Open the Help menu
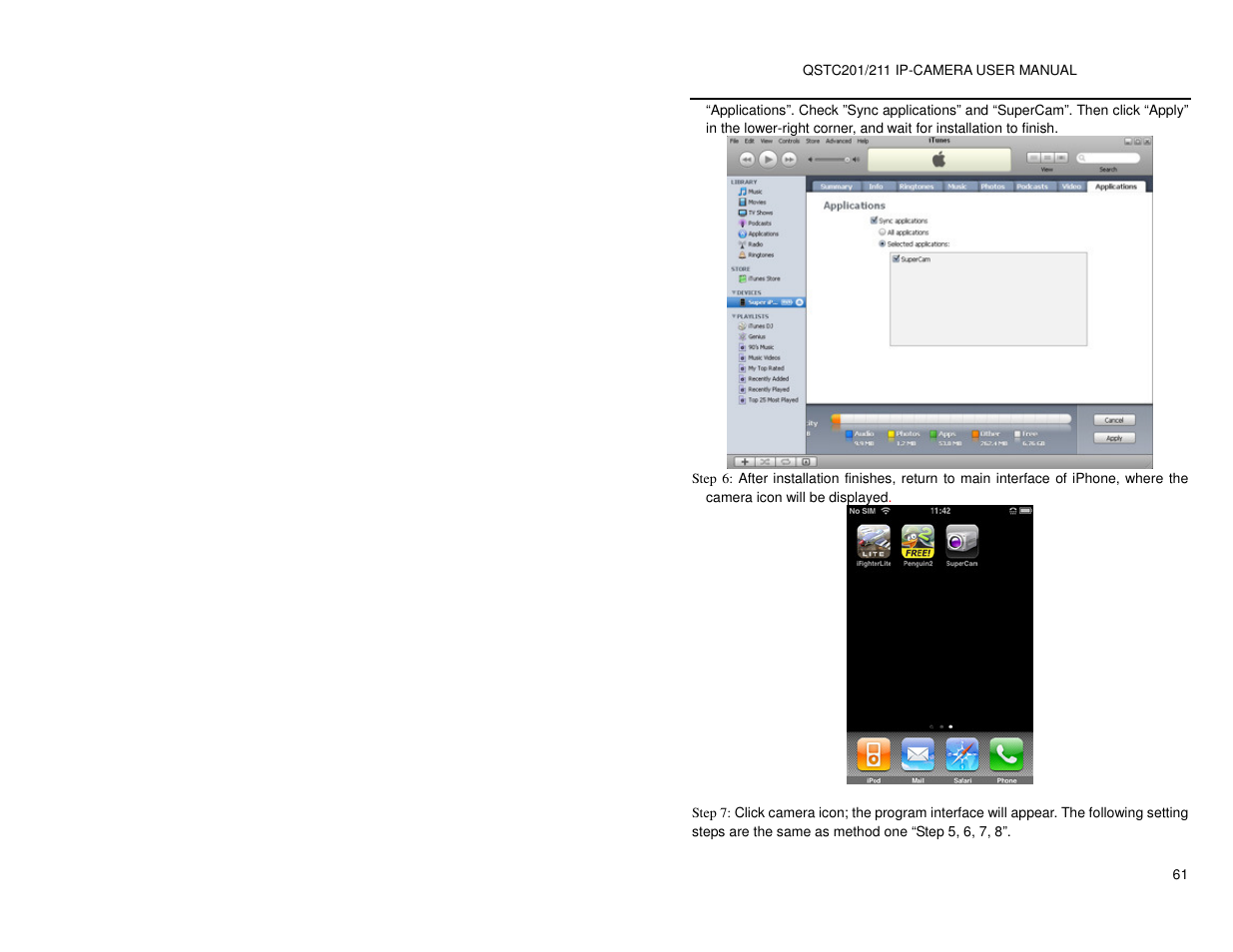The image size is (1233, 952). pos(863,141)
